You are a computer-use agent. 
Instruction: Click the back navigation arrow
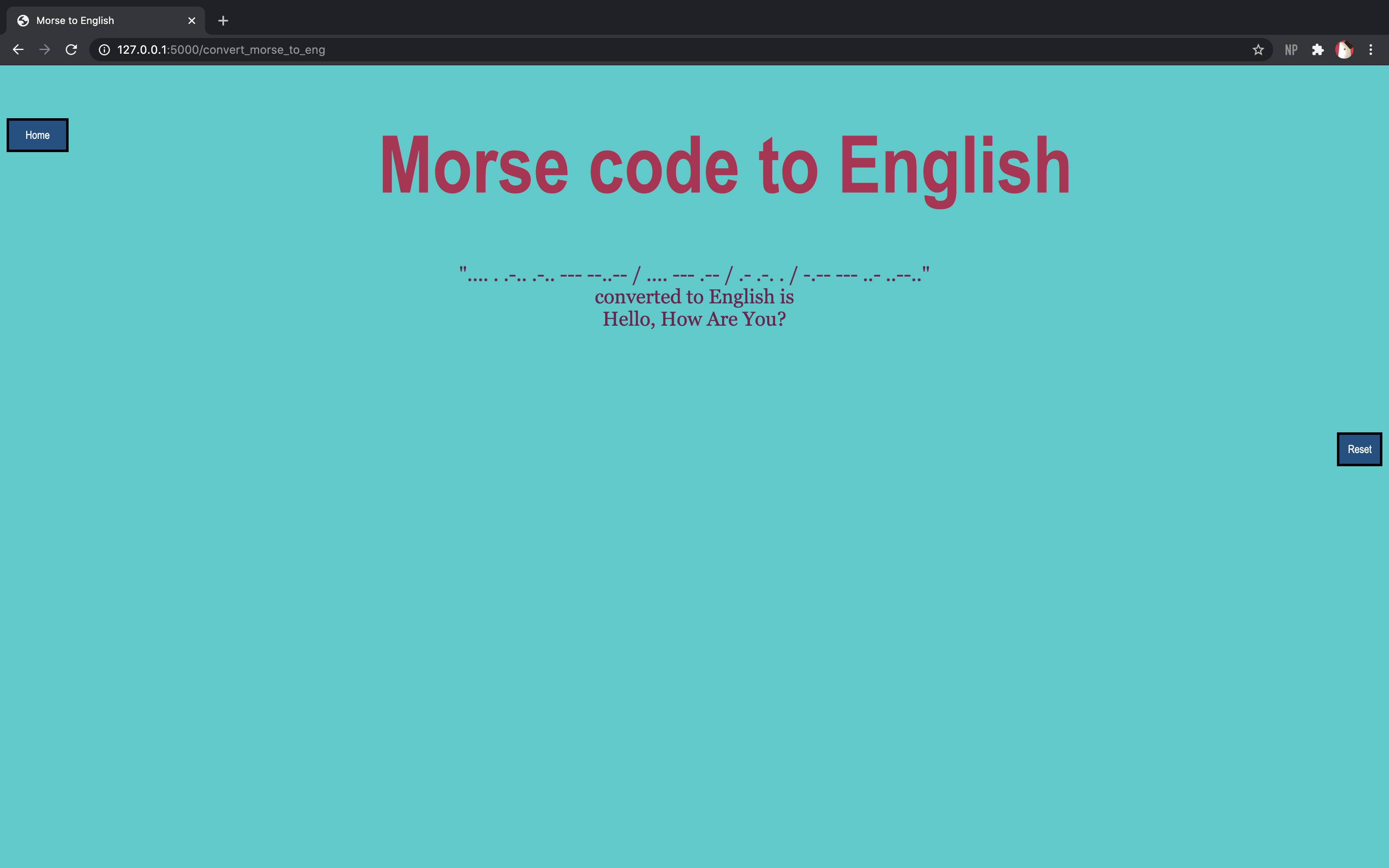pos(18,49)
